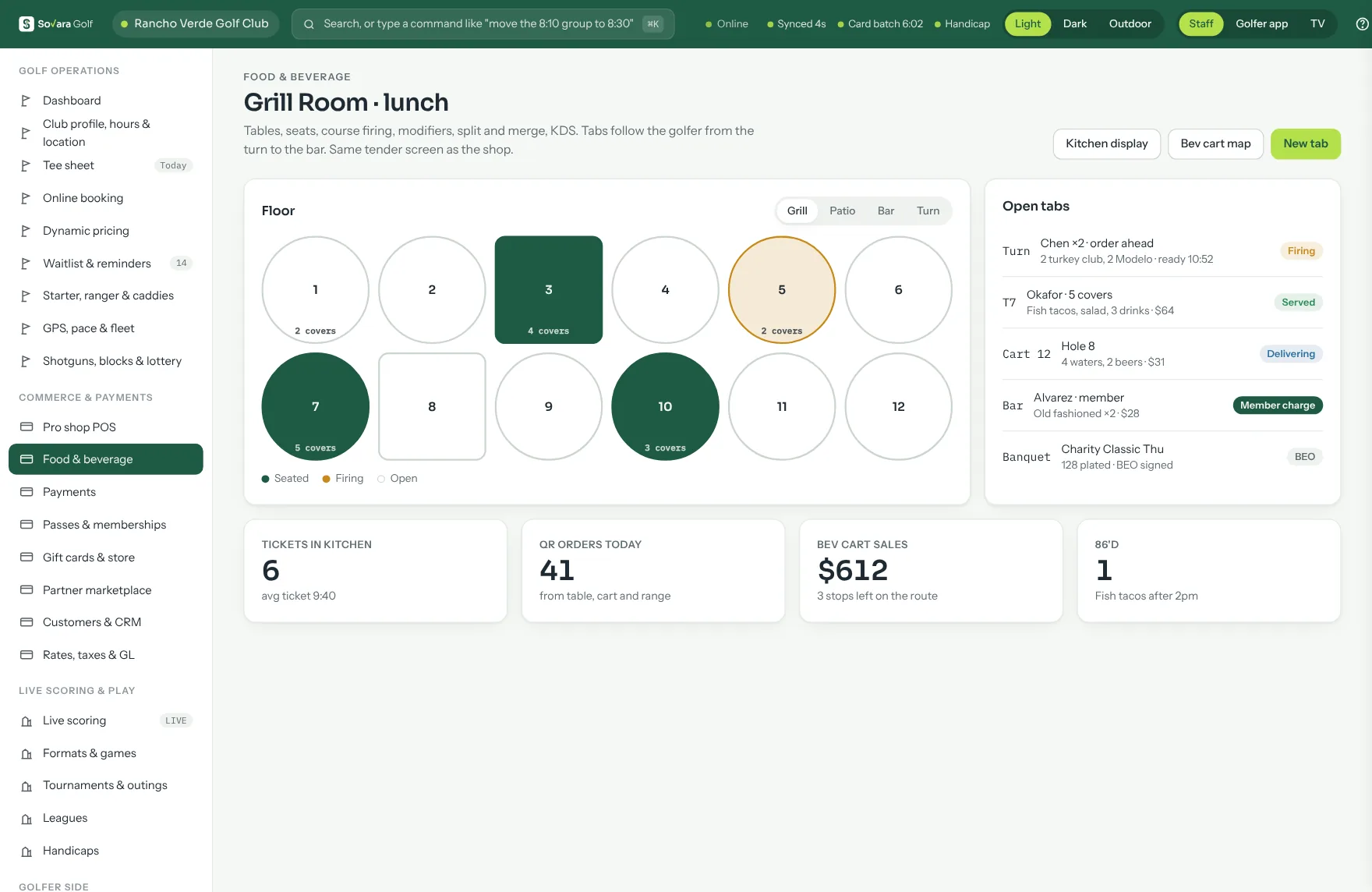Switch theme to Outdoor
1372x892 pixels.
[1130, 24]
